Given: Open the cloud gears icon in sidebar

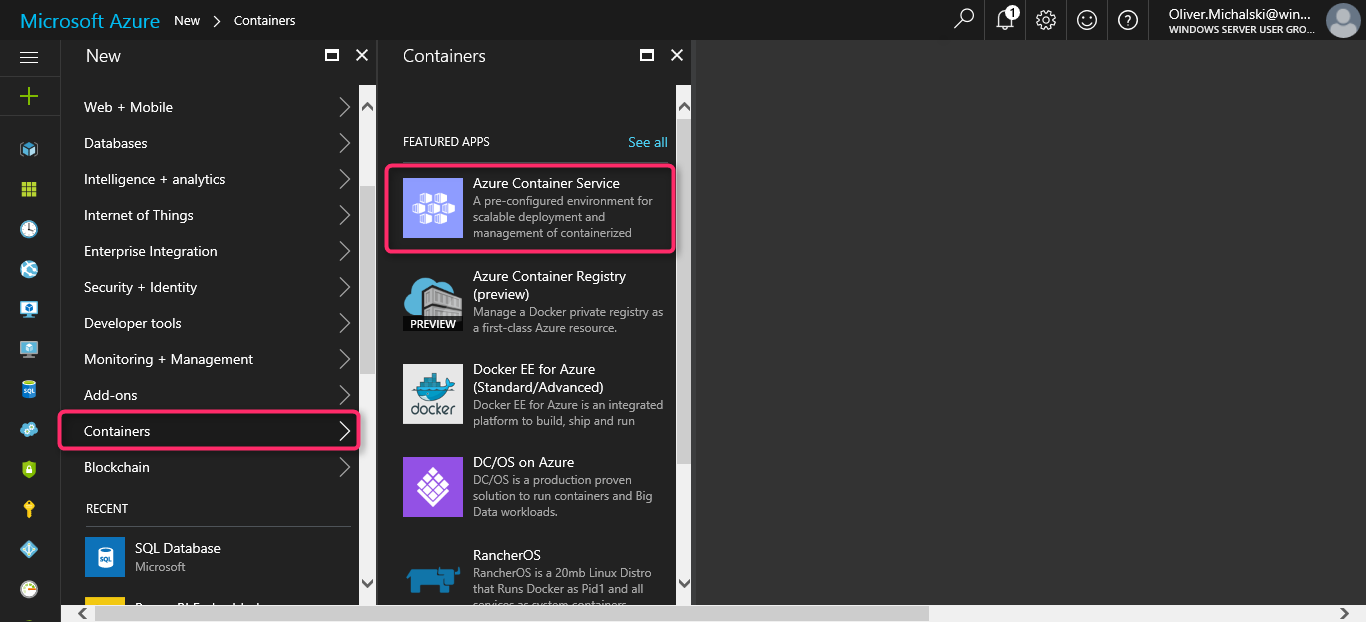Looking at the screenshot, I should click(29, 429).
